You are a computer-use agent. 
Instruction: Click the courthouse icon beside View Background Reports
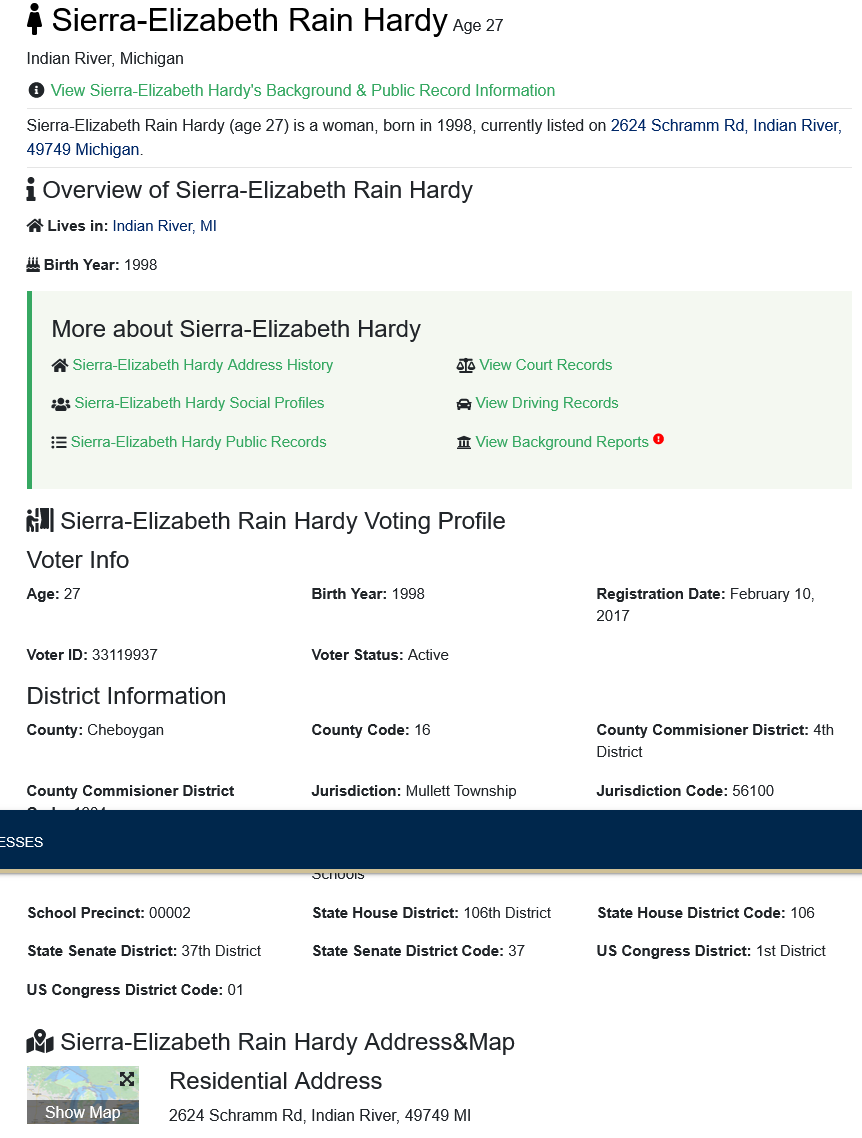click(464, 442)
